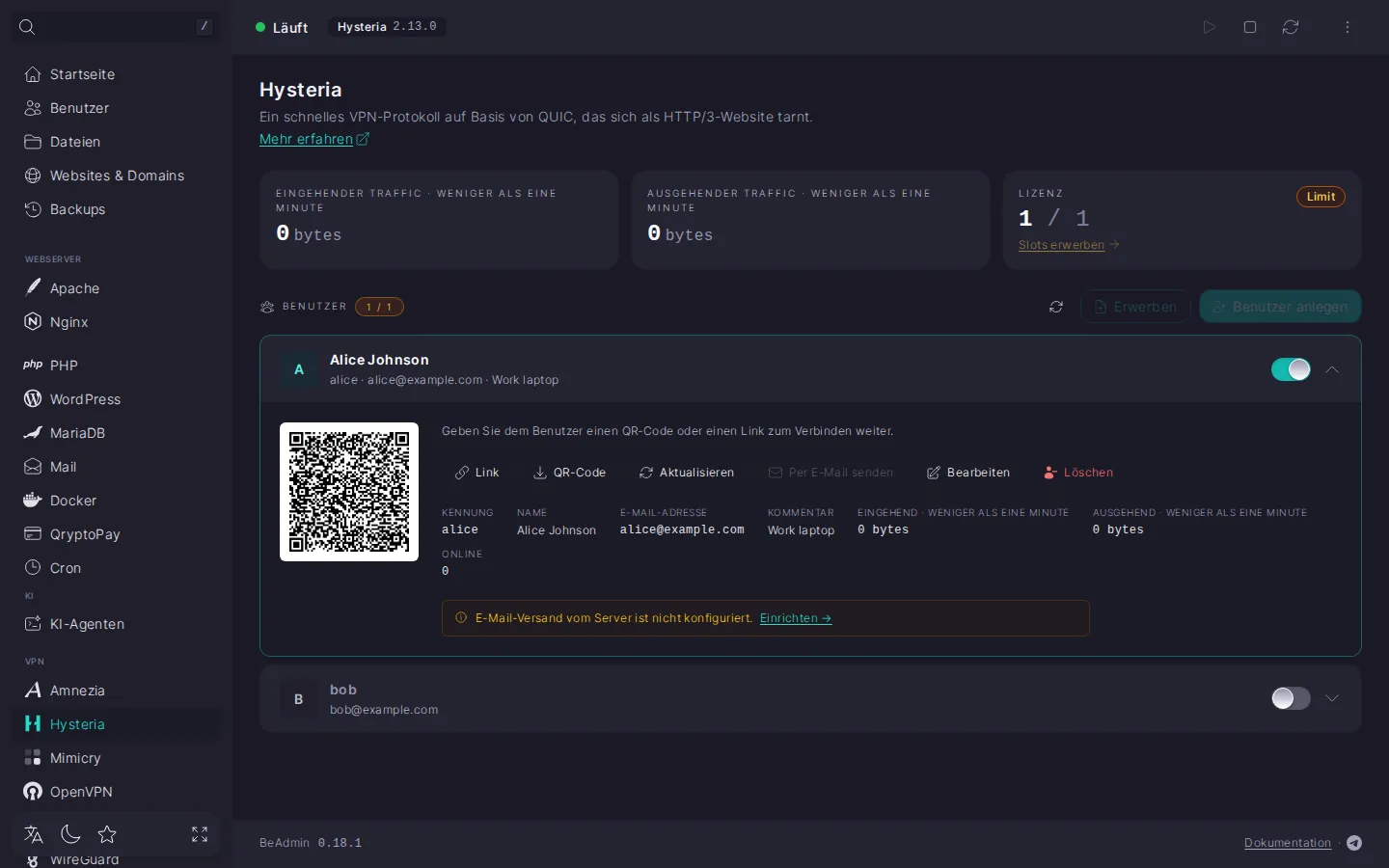The width and height of the screenshot is (1389, 868).
Task: Click Aktualisieren for Alice Johnson
Action: tap(686, 473)
